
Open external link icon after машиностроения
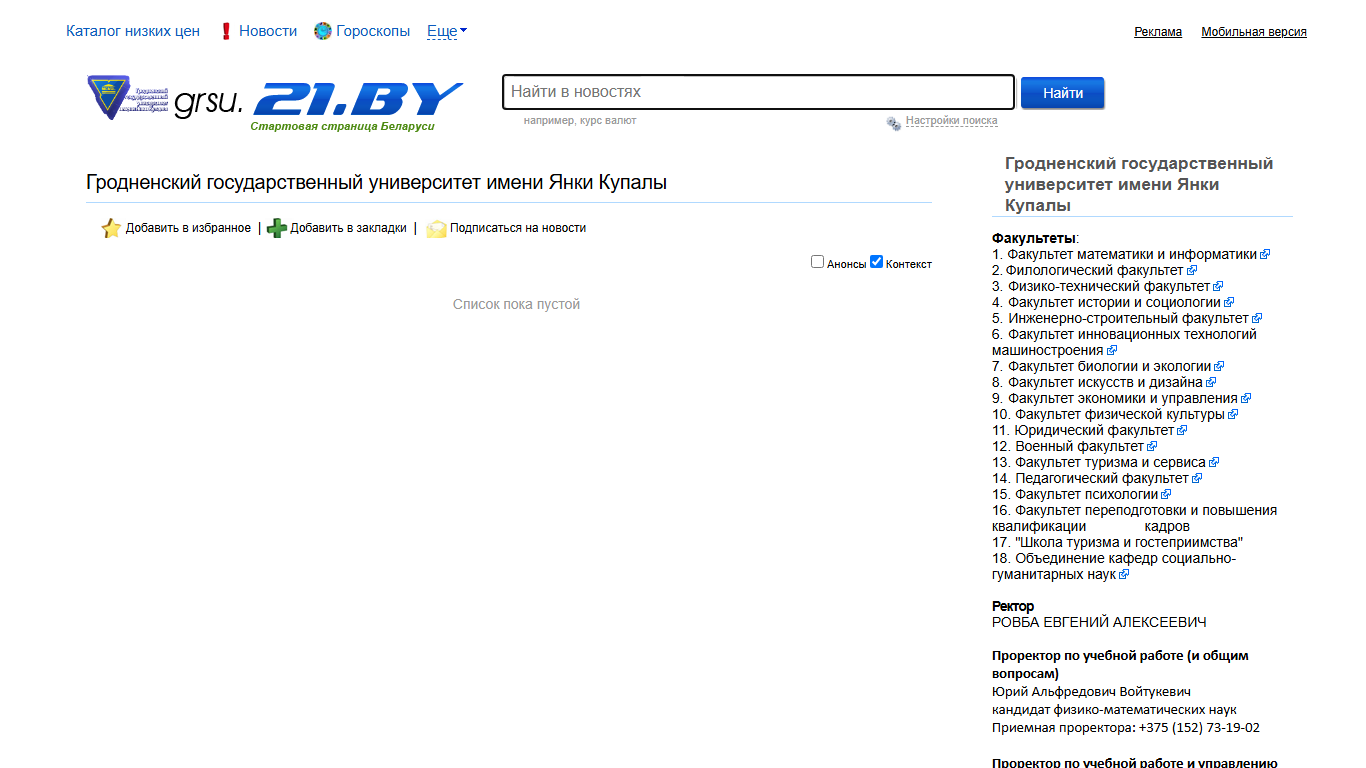pos(1112,351)
